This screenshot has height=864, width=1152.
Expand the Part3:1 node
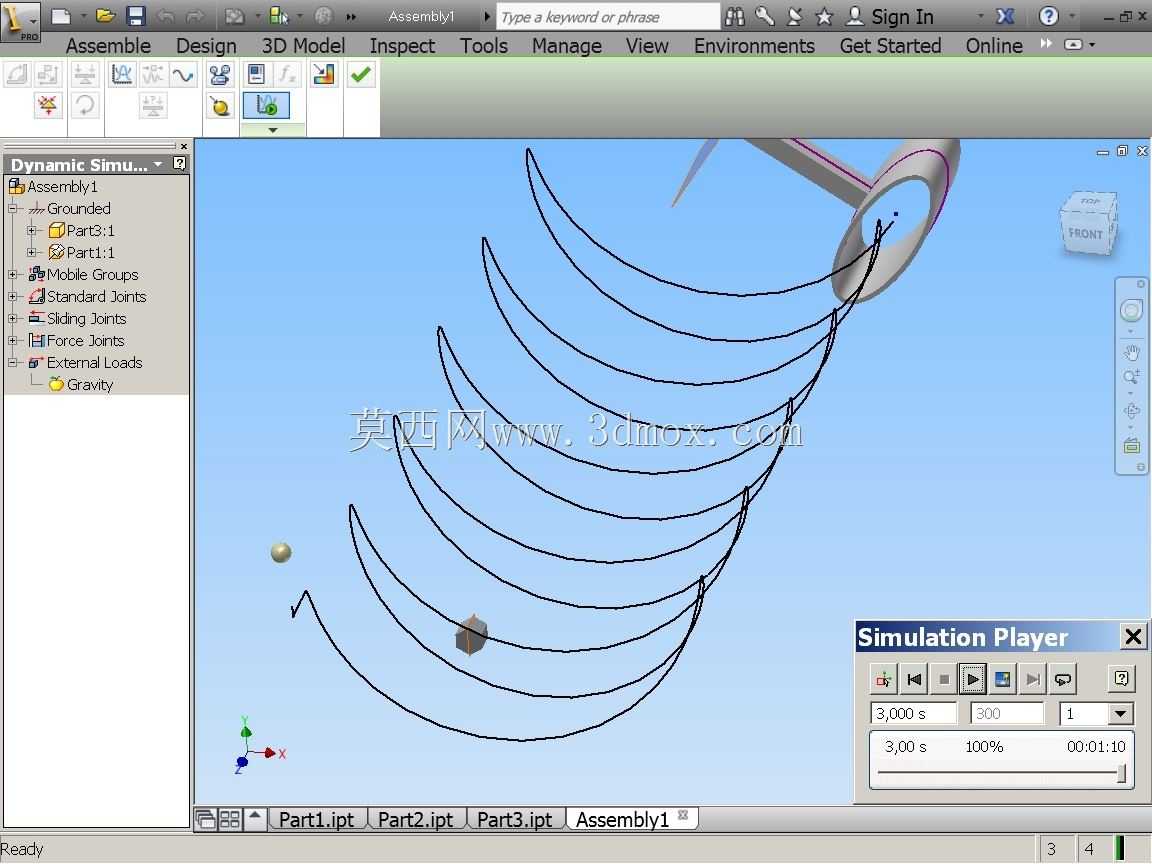point(32,231)
